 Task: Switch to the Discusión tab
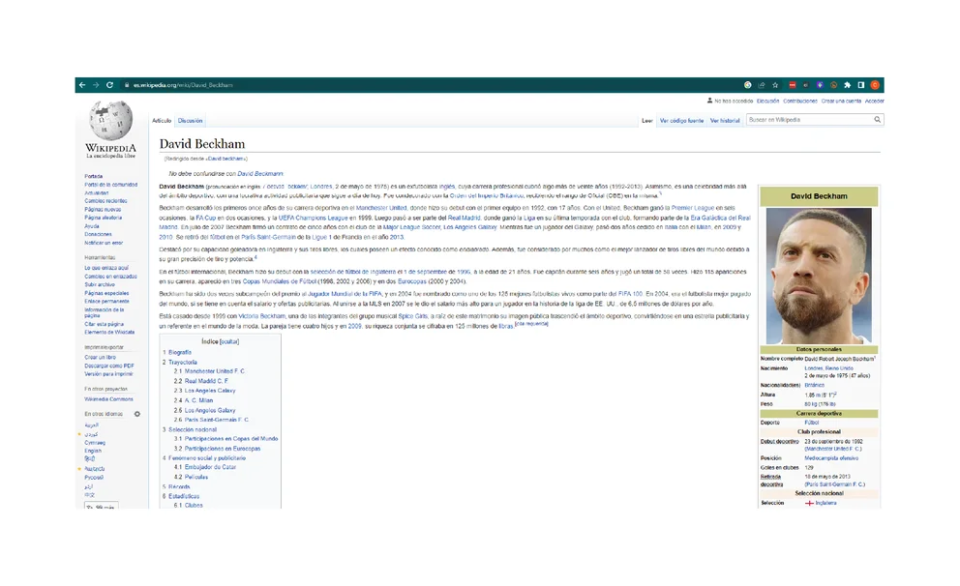point(190,120)
